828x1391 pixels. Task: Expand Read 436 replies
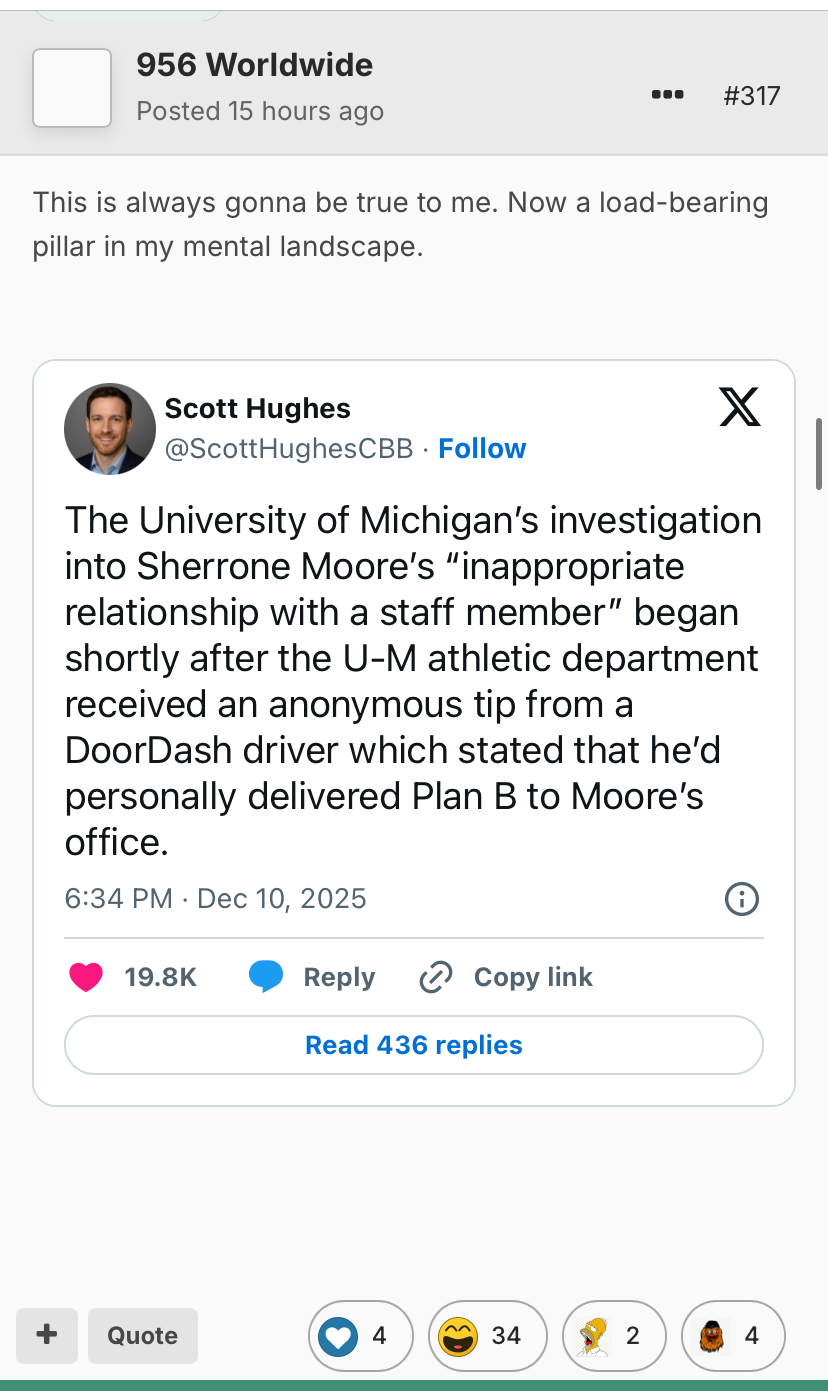coord(414,1045)
